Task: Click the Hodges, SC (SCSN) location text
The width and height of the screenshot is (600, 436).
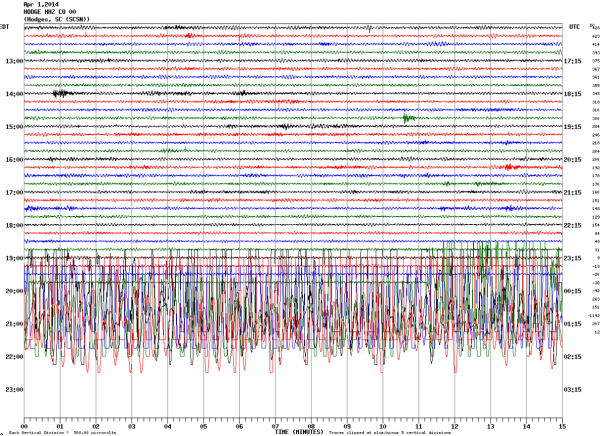Action: tap(51, 18)
